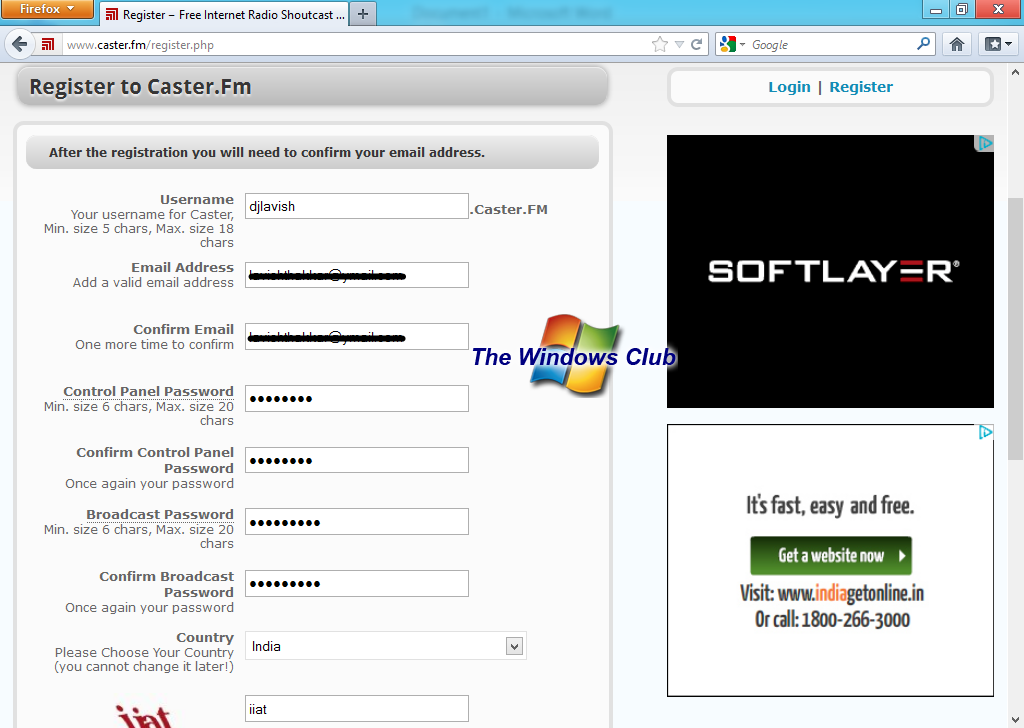Go to the Firefox Home page icon
Viewport: 1024px width, 728px height.
[957, 44]
